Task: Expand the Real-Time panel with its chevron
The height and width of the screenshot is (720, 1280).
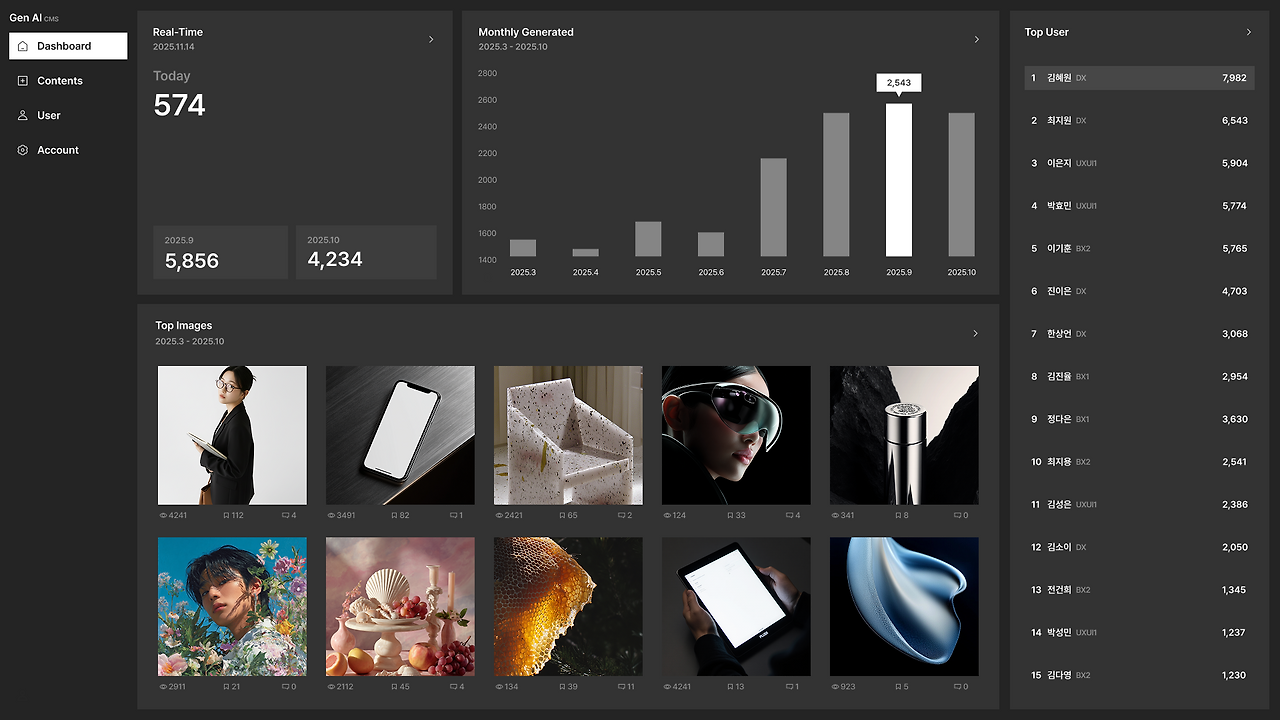Action: click(431, 39)
